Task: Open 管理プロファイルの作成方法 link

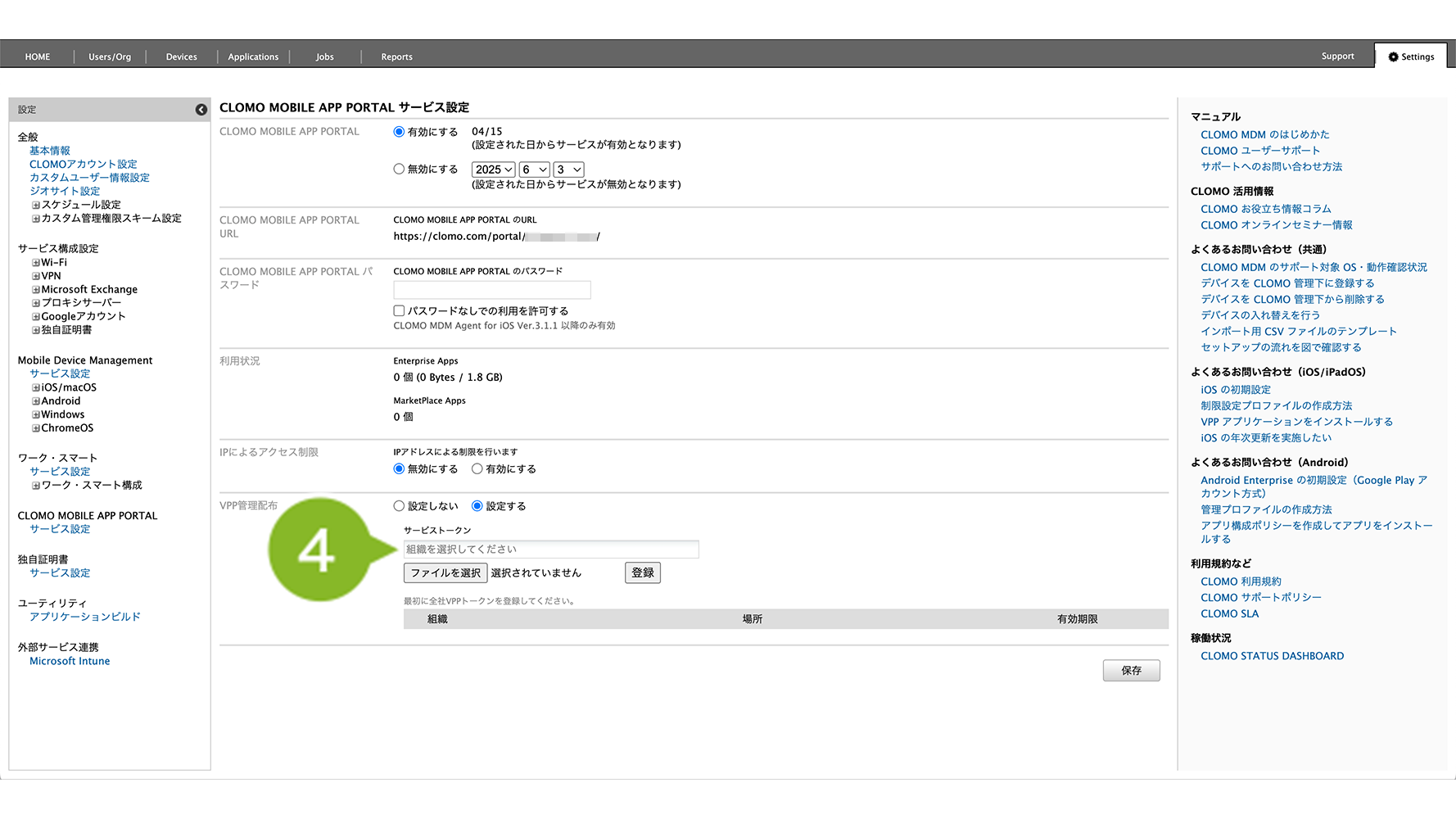Action: [1266, 509]
